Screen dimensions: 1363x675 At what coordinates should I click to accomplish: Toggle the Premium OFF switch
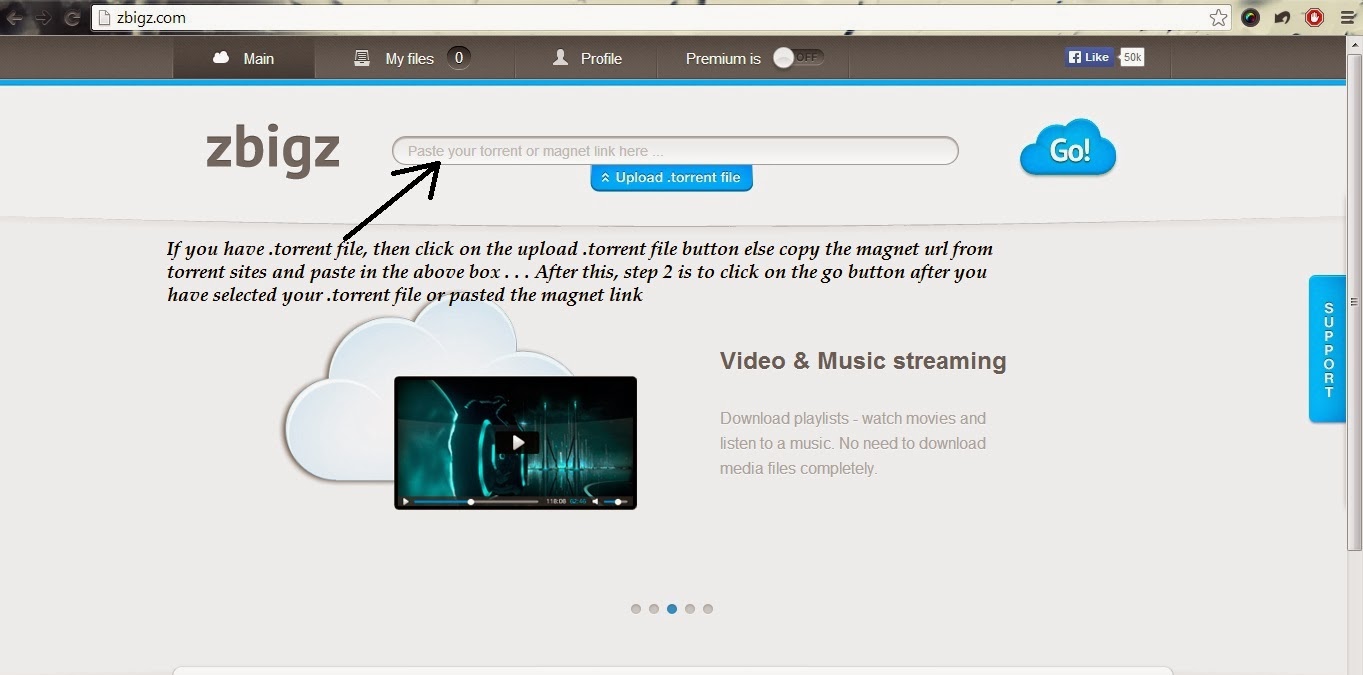click(x=798, y=58)
